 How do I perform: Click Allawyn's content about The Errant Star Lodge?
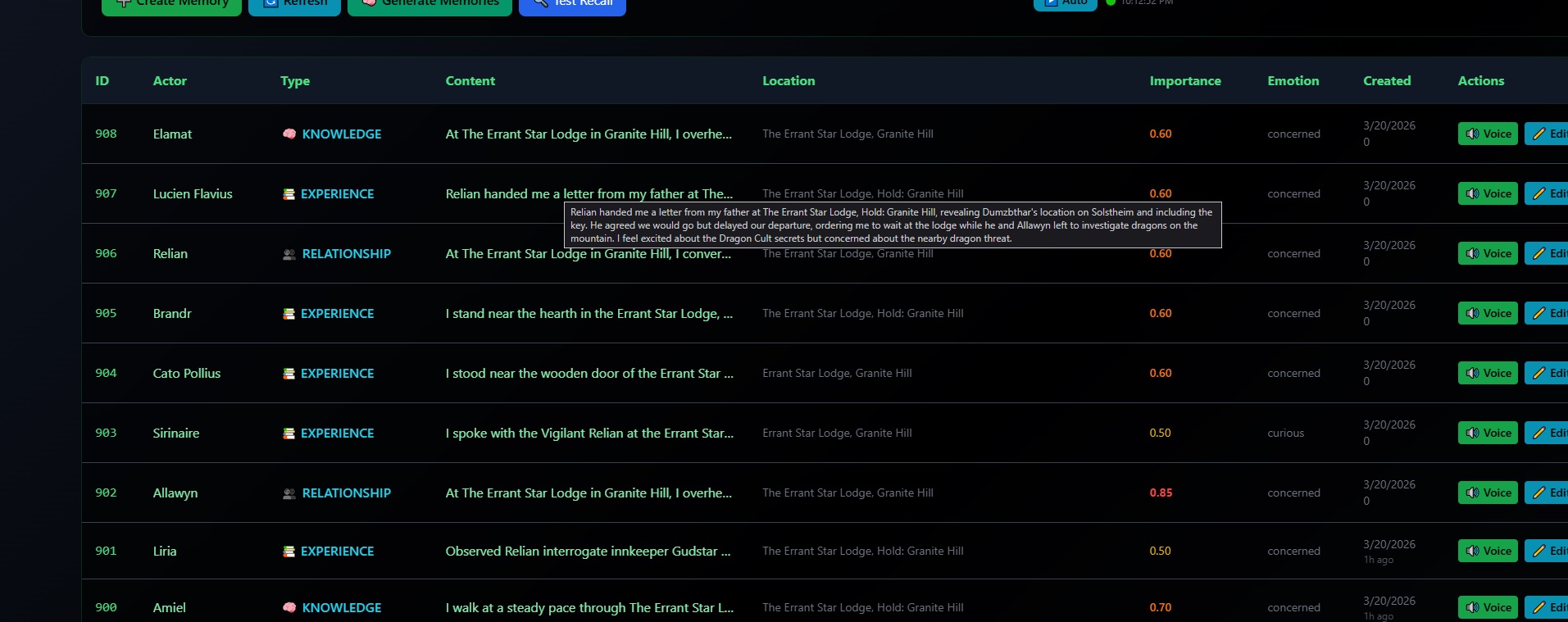[x=589, y=493]
